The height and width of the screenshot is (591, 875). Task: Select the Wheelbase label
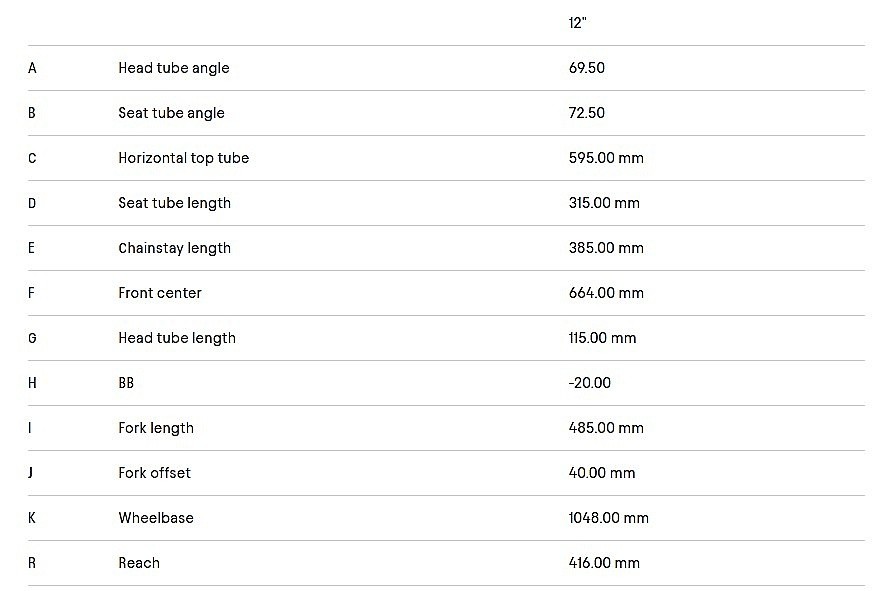pos(156,518)
